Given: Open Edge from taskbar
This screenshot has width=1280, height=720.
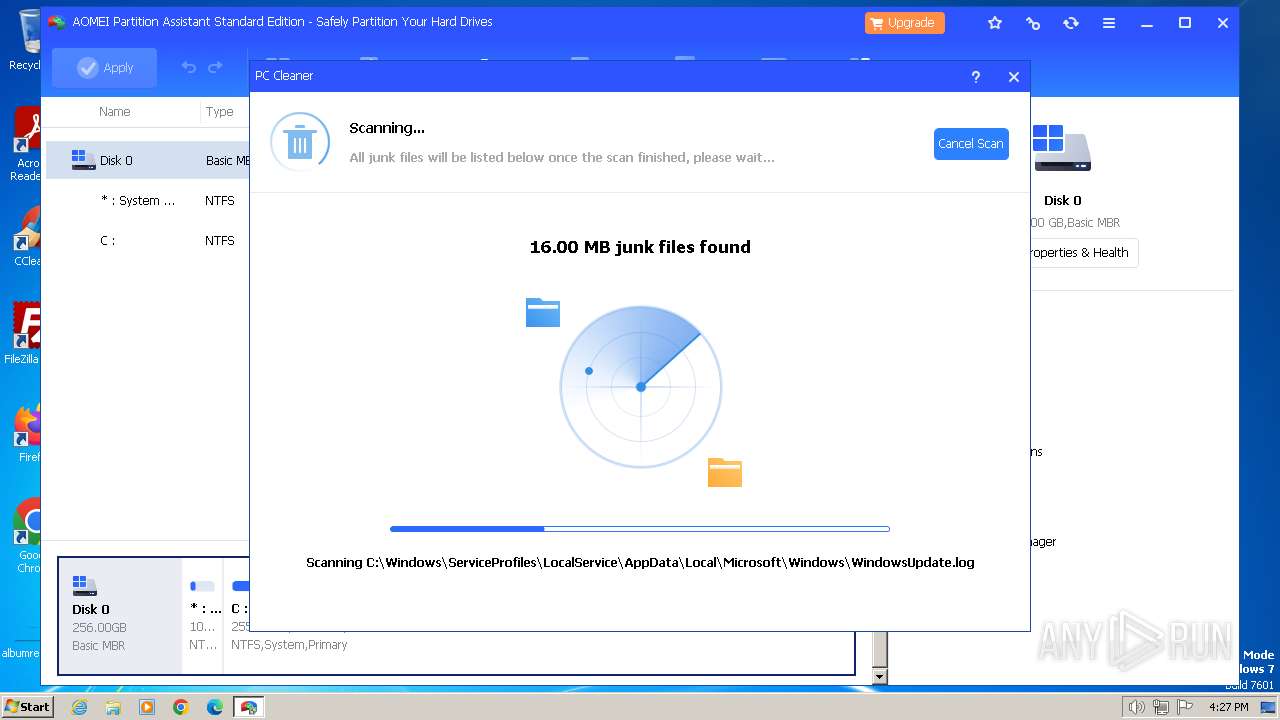Looking at the screenshot, I should point(215,707).
